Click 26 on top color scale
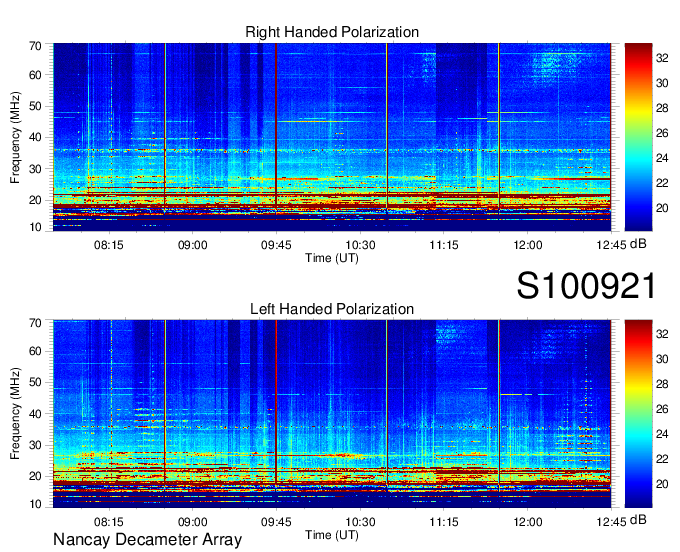Viewport: 680px width, 552px height. (662, 133)
